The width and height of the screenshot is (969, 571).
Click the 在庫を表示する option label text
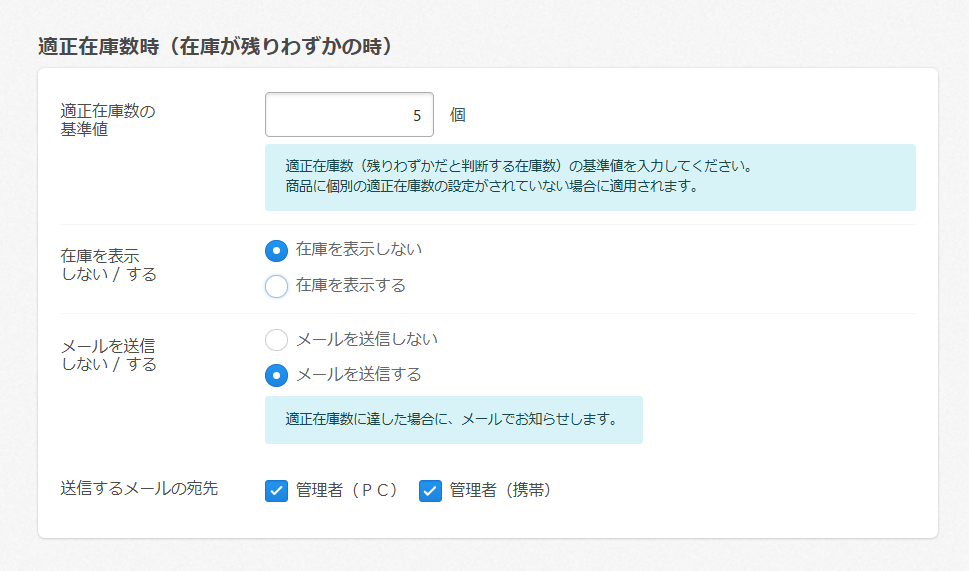(351, 286)
